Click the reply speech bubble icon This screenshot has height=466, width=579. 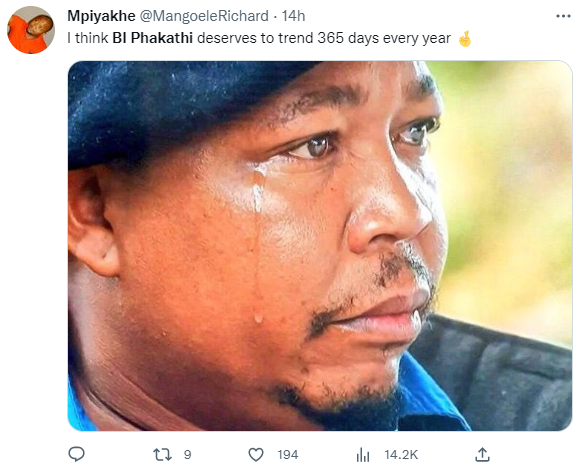pos(76,454)
